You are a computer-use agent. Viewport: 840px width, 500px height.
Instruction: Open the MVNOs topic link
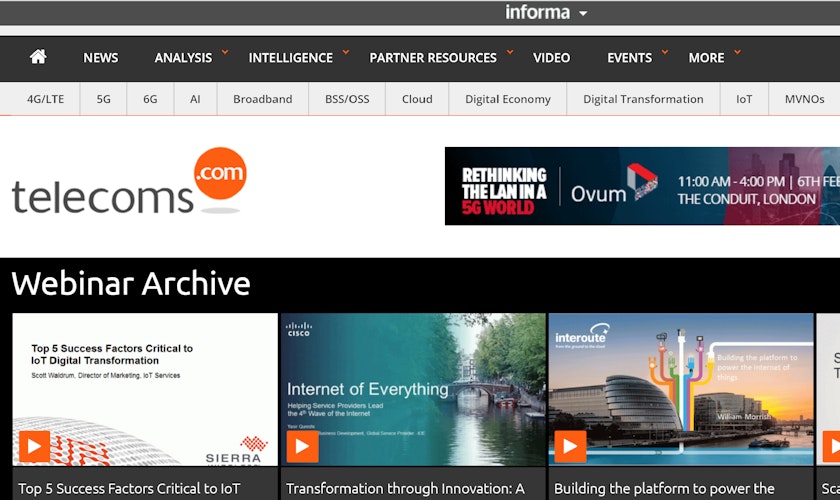[804, 99]
